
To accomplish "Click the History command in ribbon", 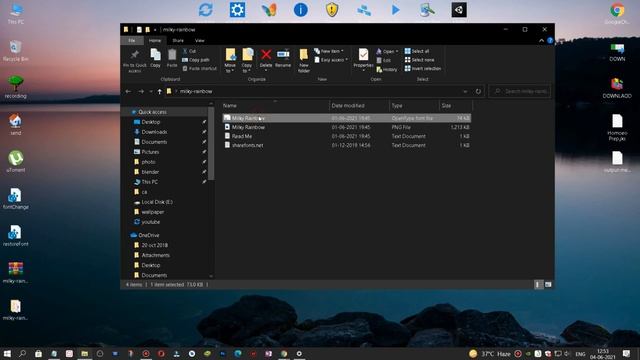I will [387, 69].
